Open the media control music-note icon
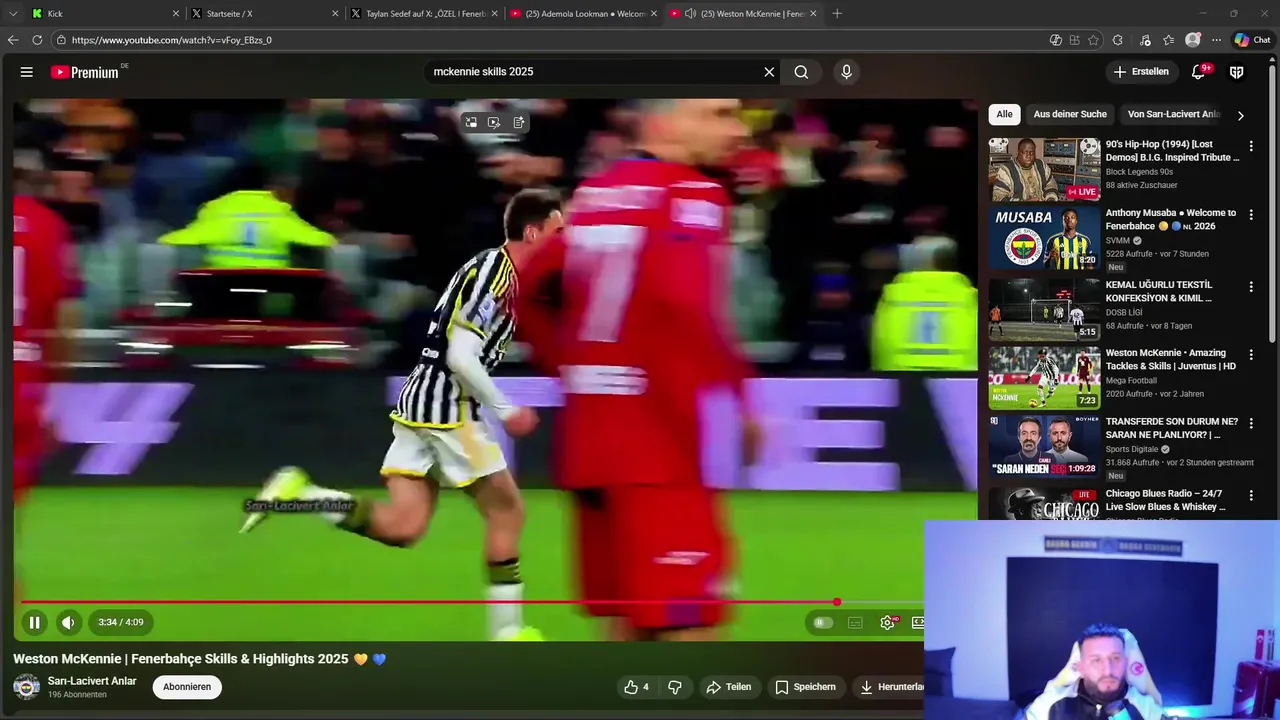The image size is (1280, 720). coord(1145,40)
